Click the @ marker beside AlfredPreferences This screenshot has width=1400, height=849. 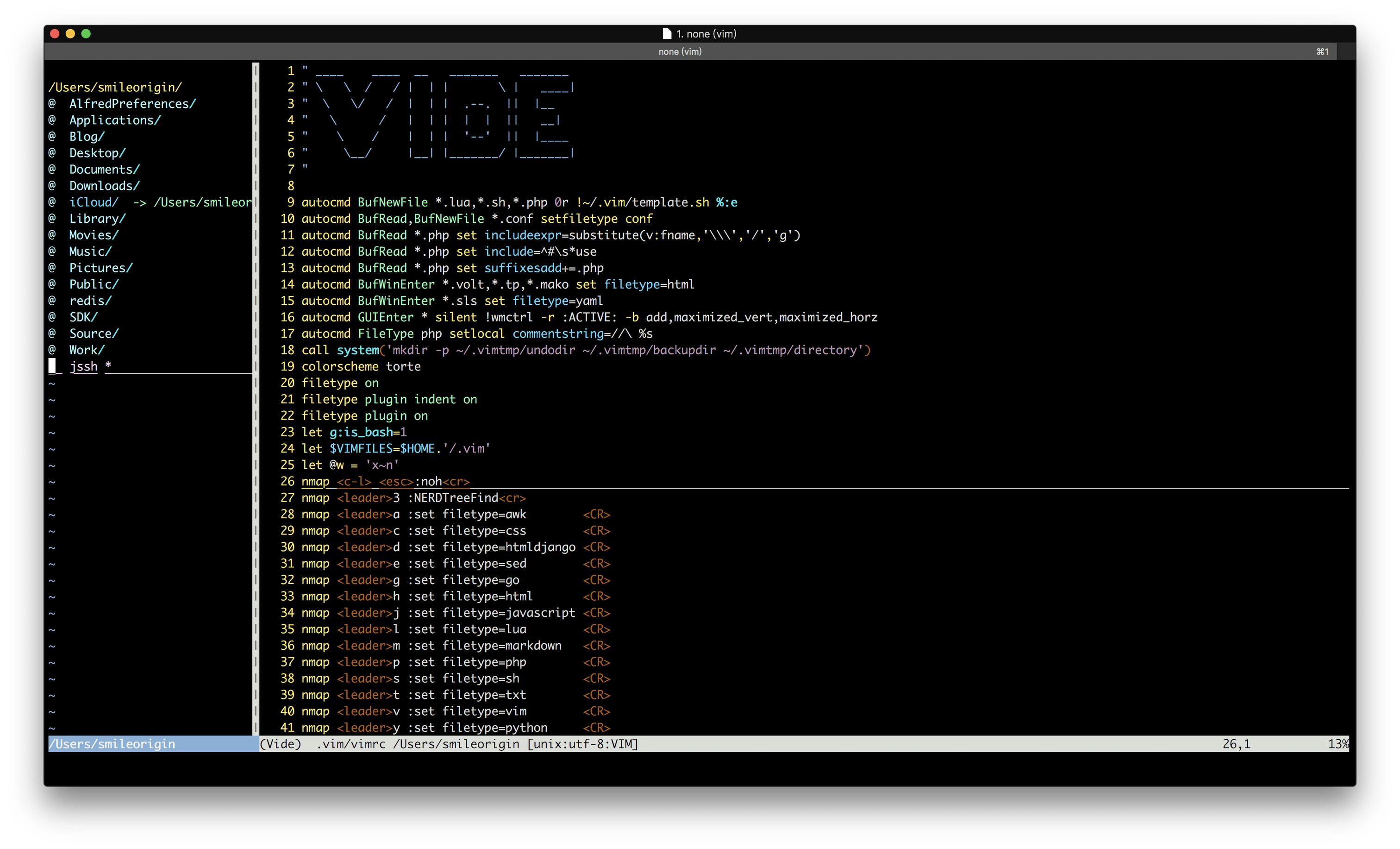pos(52,103)
